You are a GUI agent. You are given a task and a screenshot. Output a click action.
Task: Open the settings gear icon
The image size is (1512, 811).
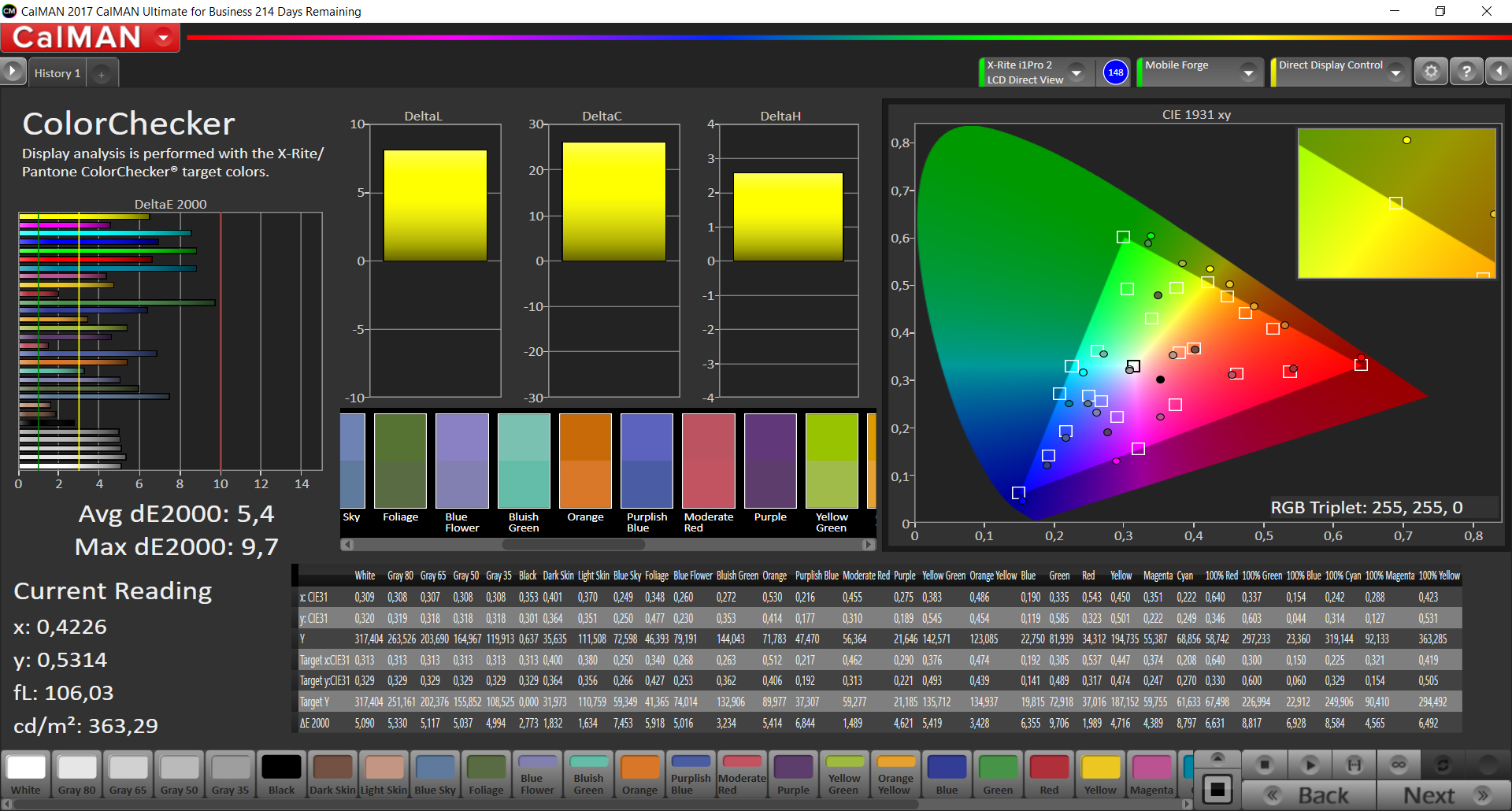pos(1431,72)
